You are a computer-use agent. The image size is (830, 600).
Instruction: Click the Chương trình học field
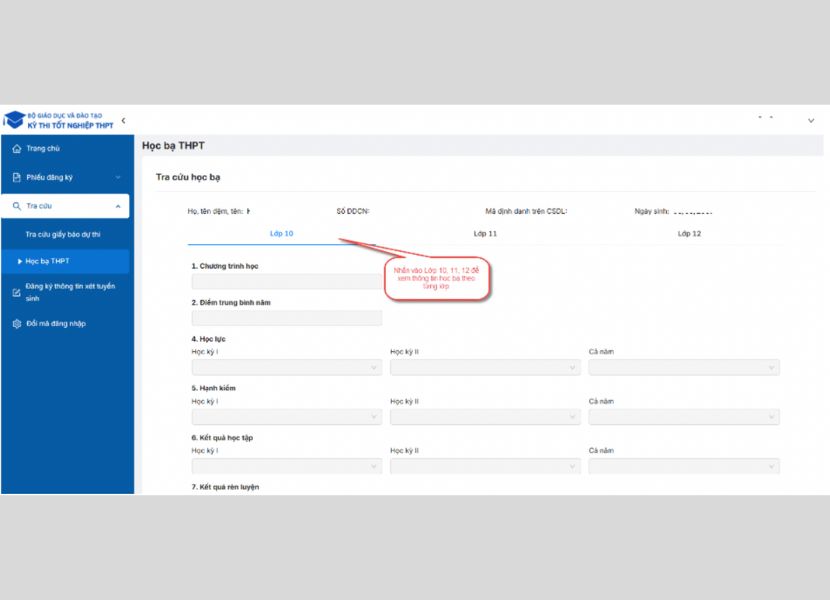[286, 282]
